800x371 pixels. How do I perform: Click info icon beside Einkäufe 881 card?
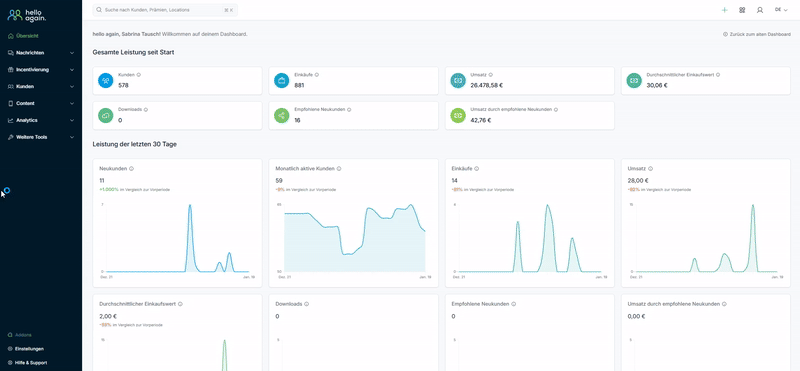316,75
